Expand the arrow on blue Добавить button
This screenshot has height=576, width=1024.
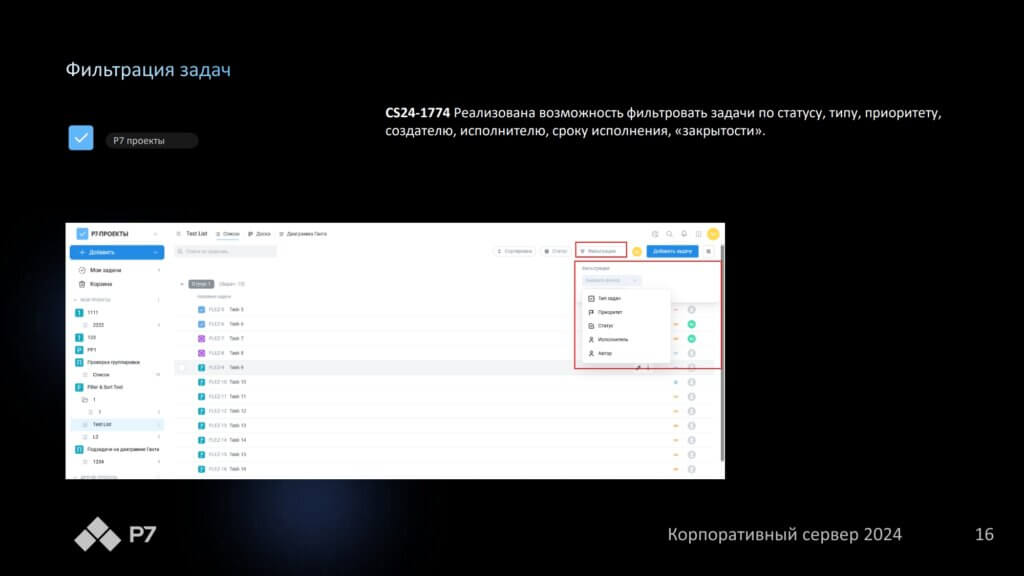click(157, 252)
